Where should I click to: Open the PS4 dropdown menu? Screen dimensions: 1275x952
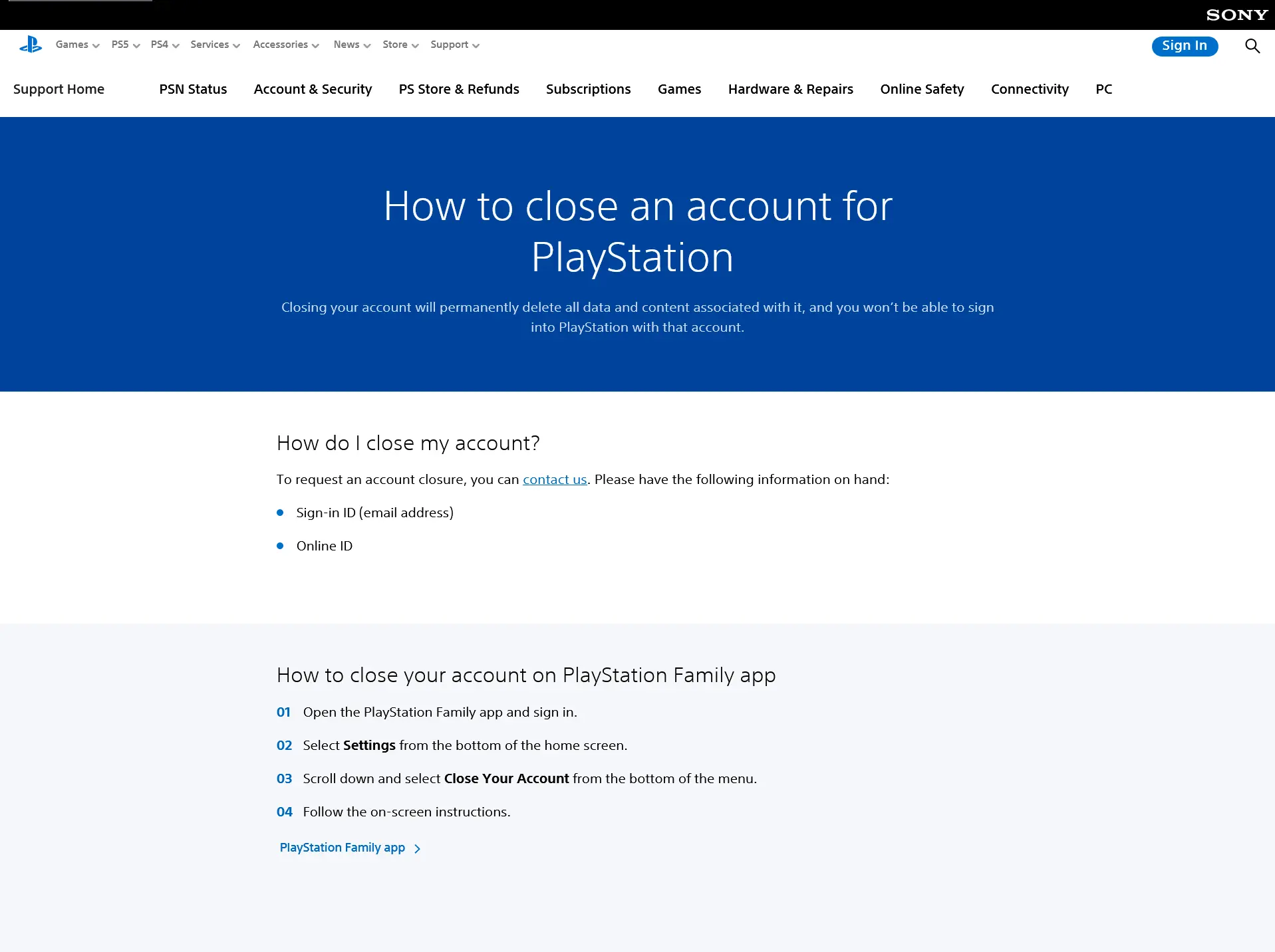tap(164, 45)
